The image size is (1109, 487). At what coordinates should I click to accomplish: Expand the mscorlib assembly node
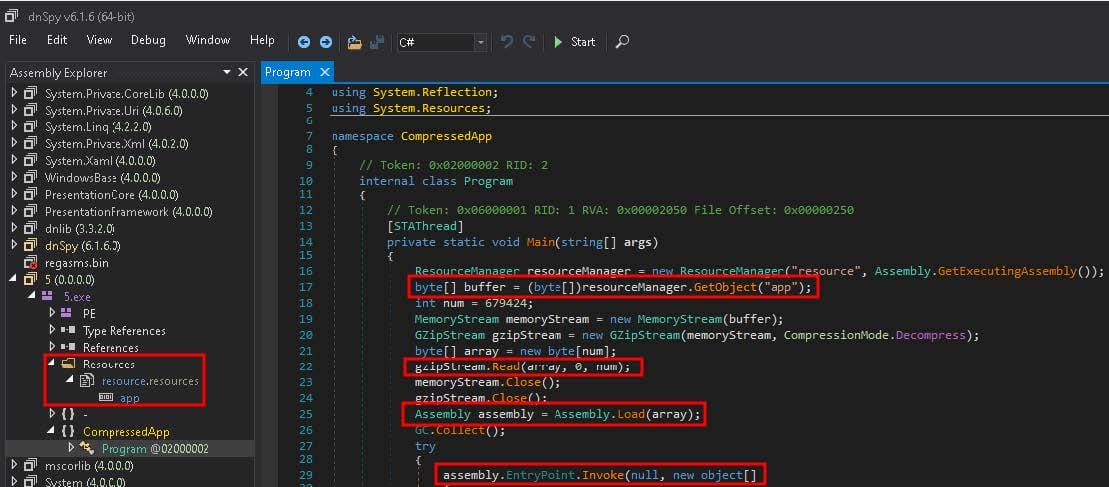click(x=13, y=465)
